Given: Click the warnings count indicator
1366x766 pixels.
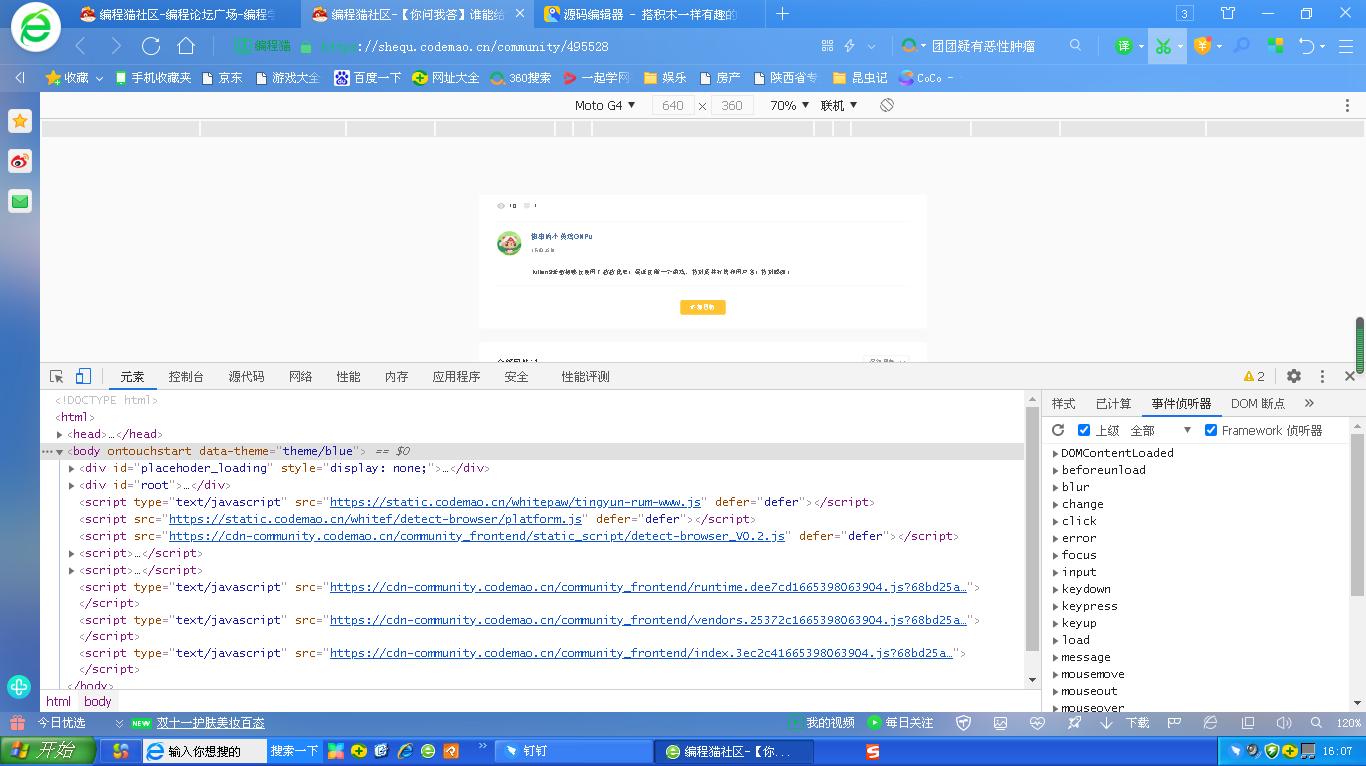Looking at the screenshot, I should click(1254, 376).
